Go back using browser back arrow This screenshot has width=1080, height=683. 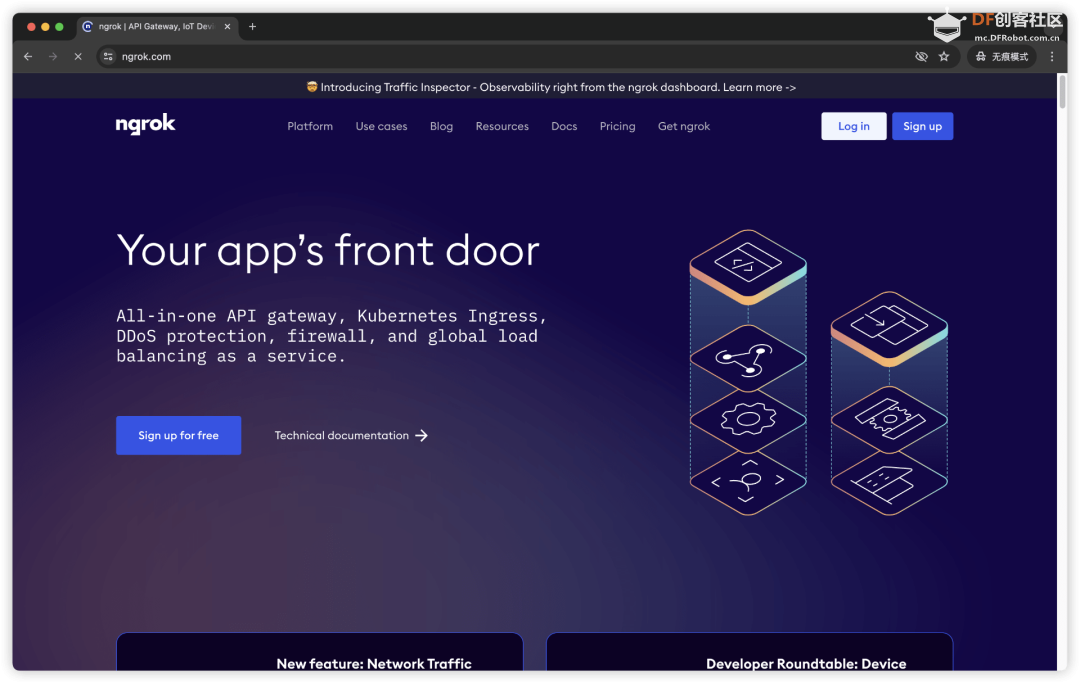point(28,56)
